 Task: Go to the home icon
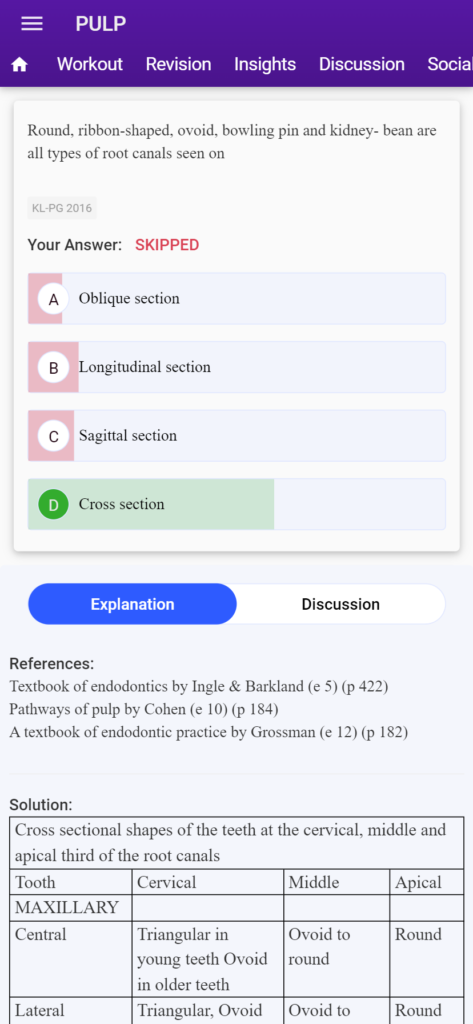(20, 65)
